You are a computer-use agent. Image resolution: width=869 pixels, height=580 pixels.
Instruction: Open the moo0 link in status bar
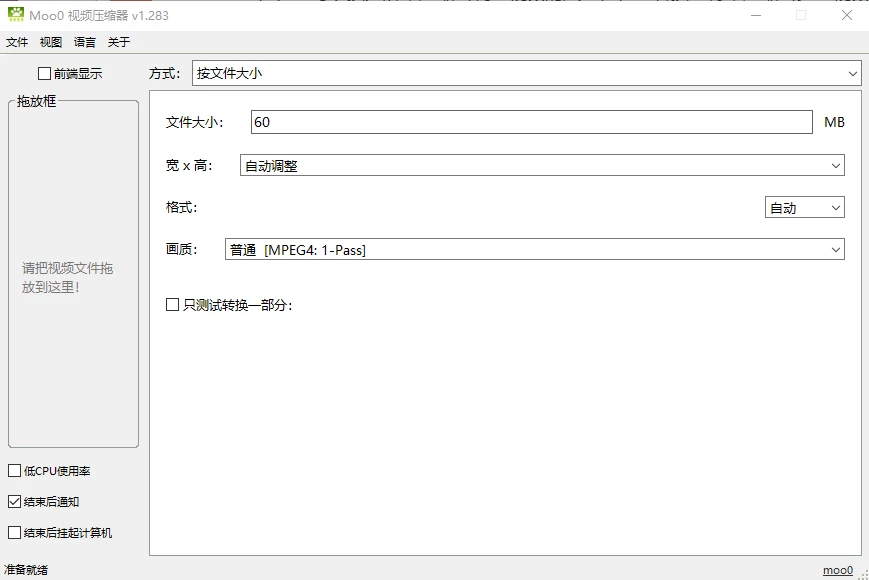[837, 570]
